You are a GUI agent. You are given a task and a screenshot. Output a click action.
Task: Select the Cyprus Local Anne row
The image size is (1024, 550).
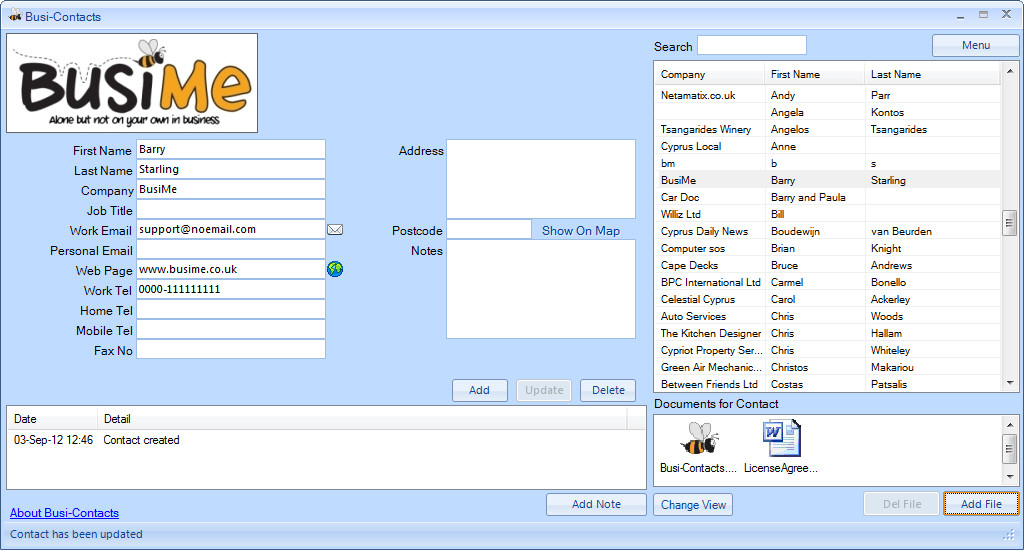point(827,146)
